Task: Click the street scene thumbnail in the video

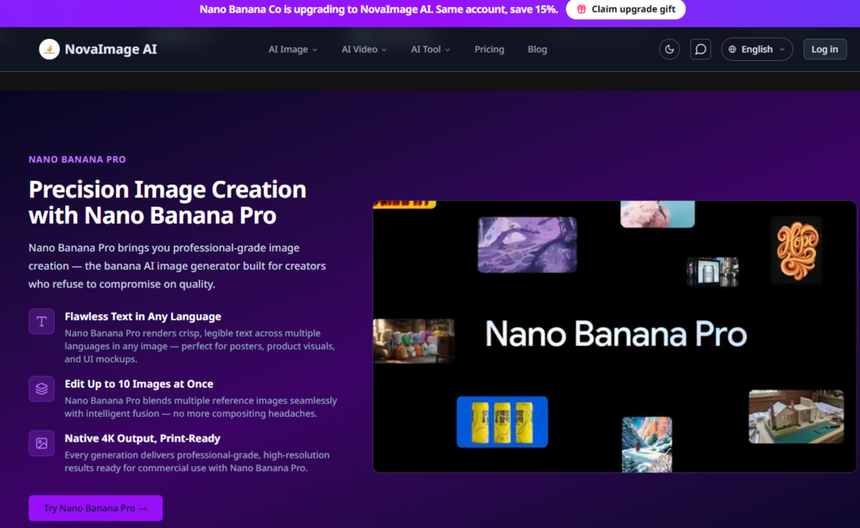Action: click(712, 271)
